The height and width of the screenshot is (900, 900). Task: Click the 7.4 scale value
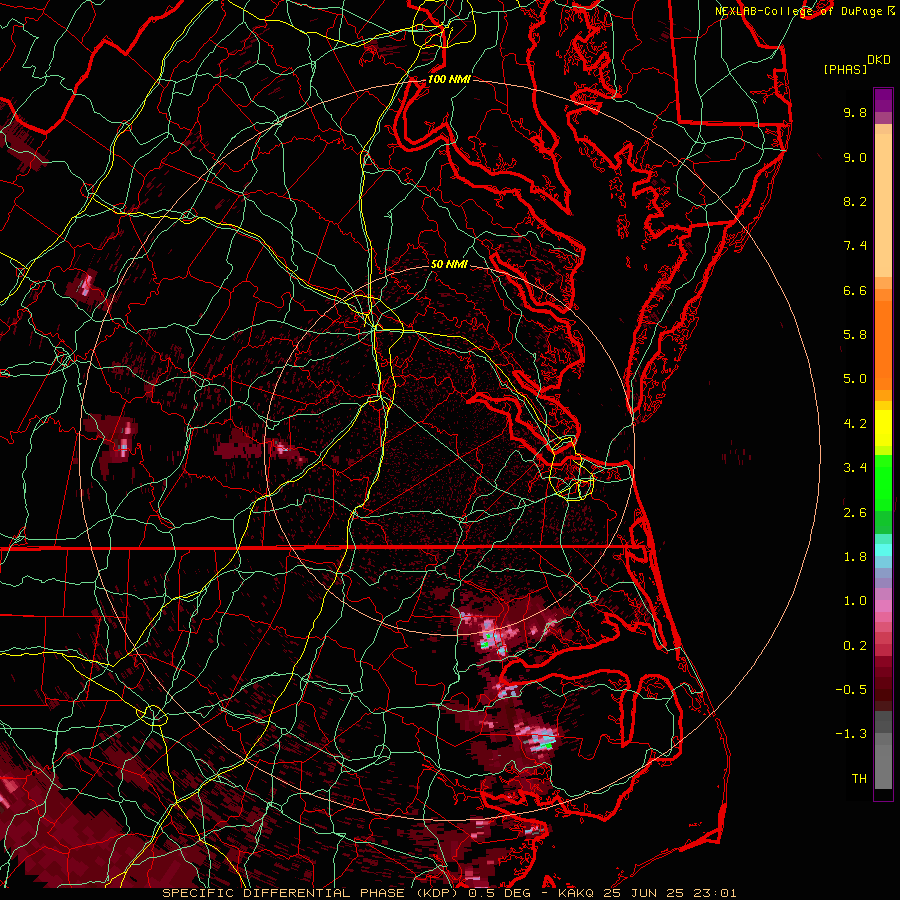point(855,246)
